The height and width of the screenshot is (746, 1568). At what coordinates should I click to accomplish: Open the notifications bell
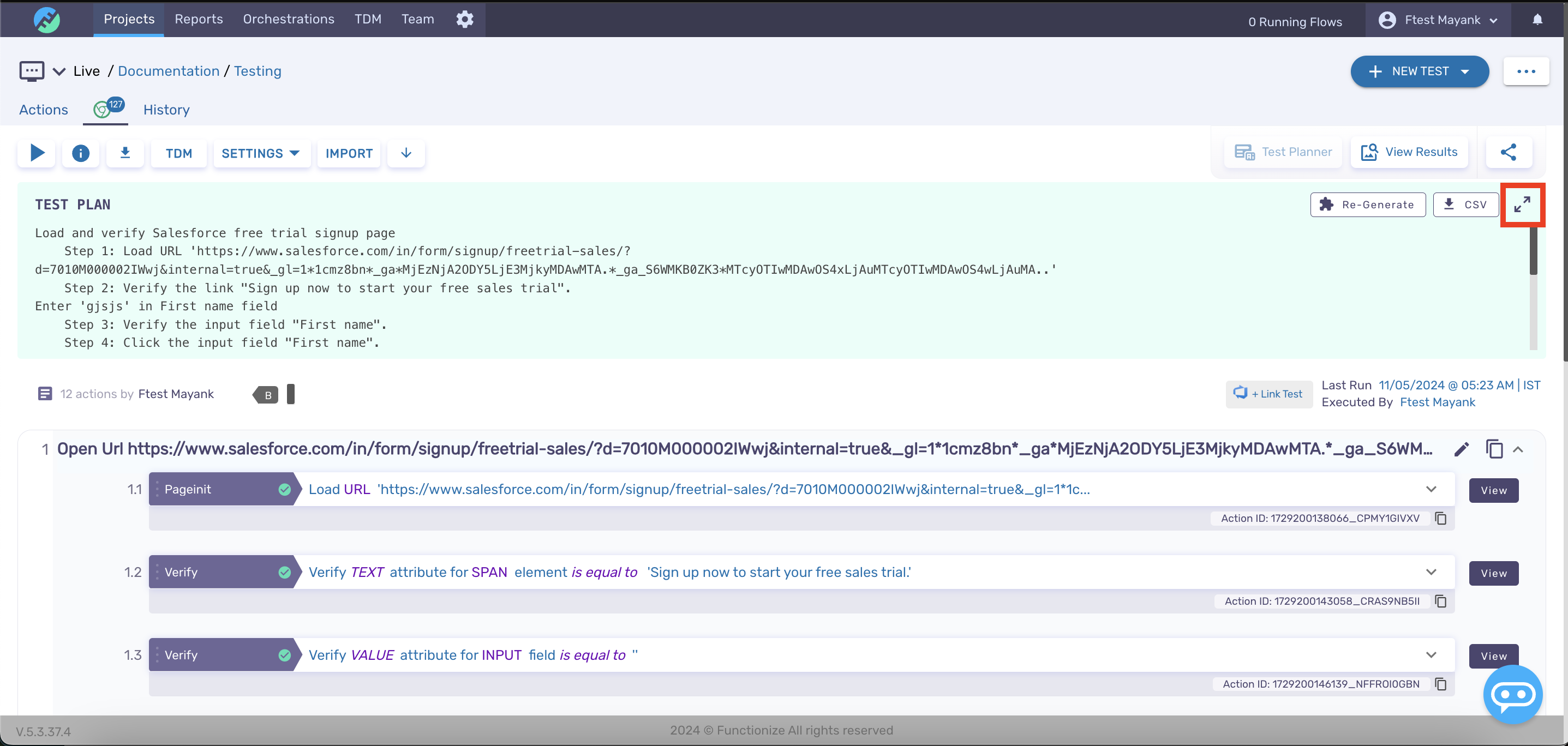1537,20
